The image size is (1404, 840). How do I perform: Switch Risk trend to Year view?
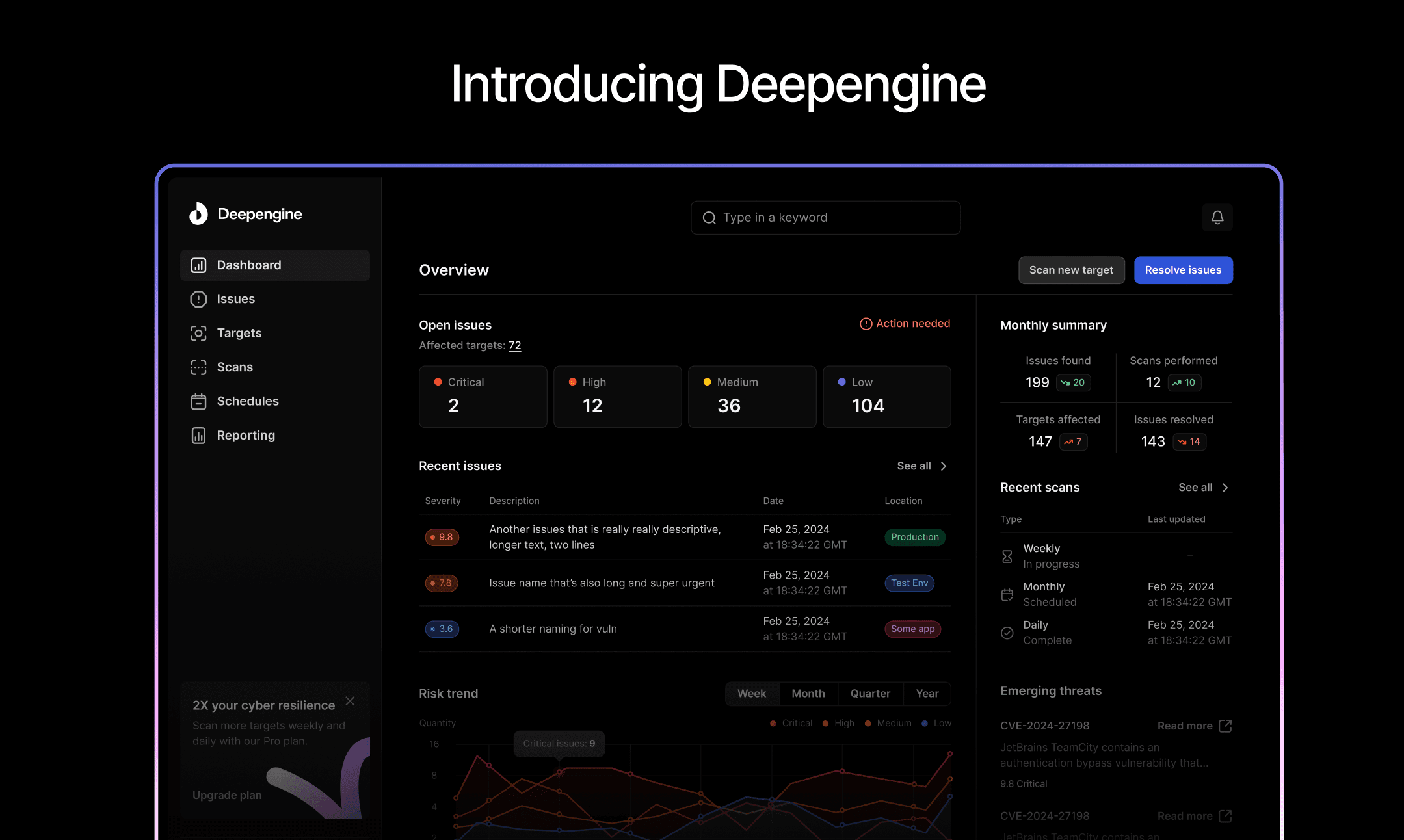pyautogui.click(x=927, y=693)
